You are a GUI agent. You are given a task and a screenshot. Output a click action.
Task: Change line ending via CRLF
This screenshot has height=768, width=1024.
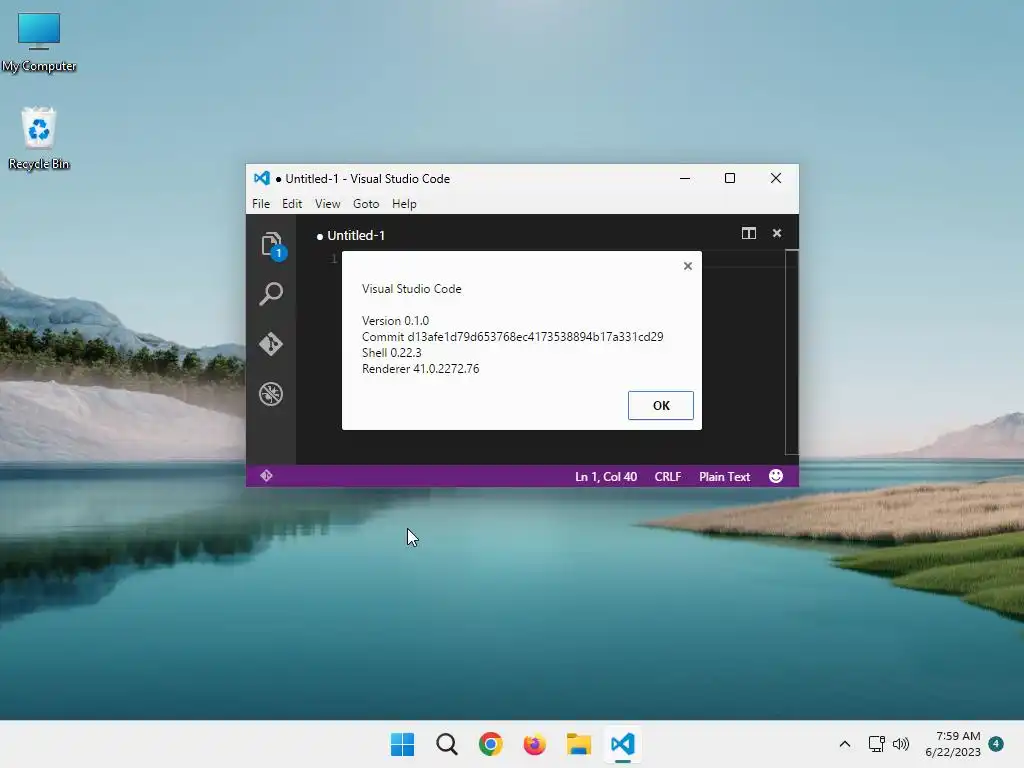click(667, 477)
